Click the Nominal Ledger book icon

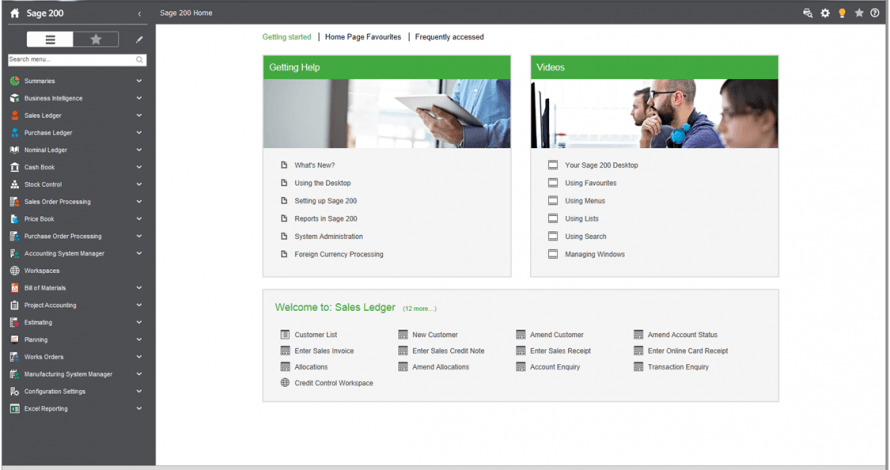tap(15, 150)
